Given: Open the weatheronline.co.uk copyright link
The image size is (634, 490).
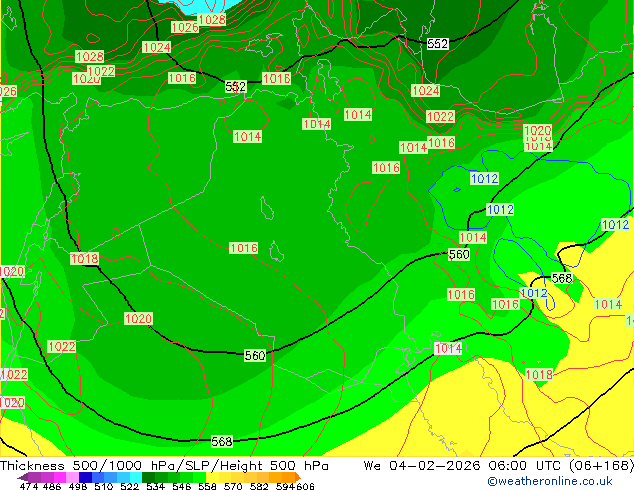Looking at the screenshot, I should coord(549,481).
